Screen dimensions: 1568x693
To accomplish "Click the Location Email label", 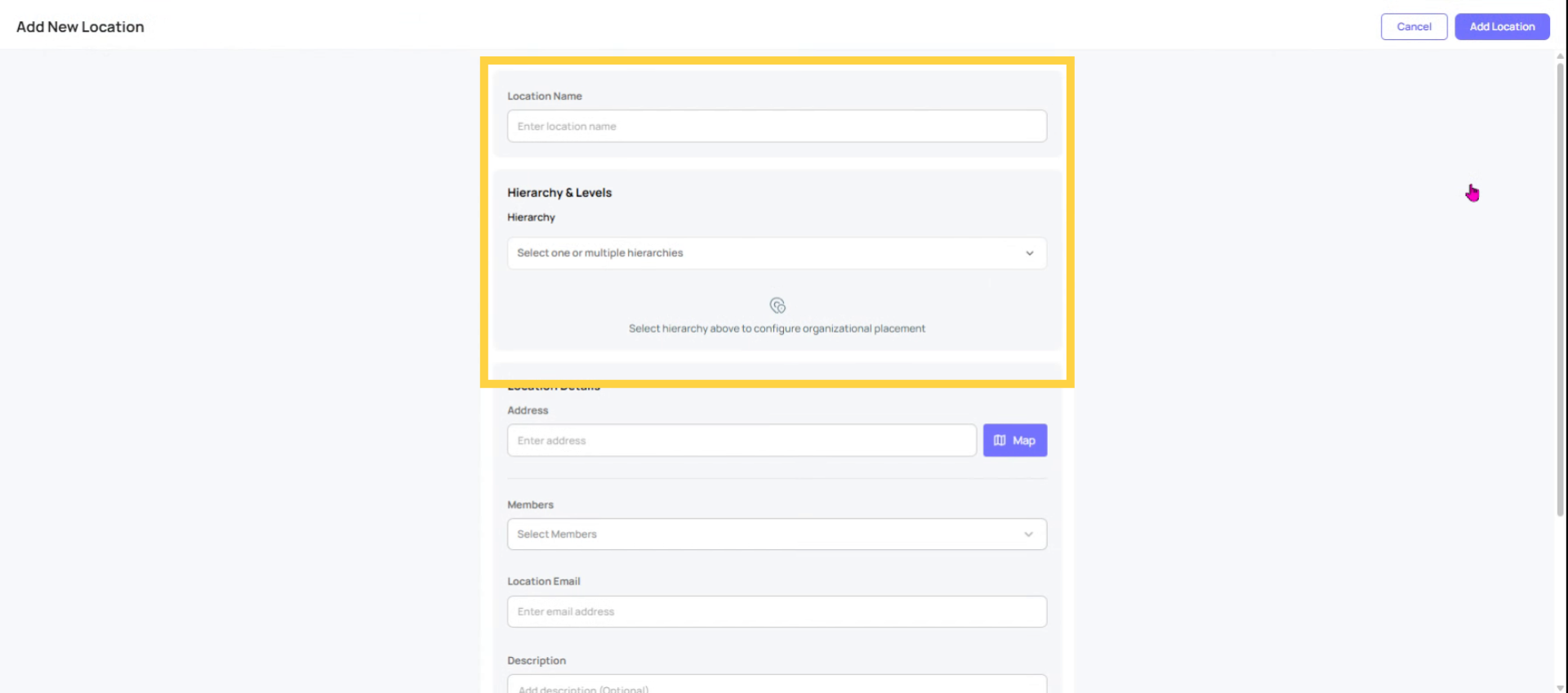I will 543,582.
